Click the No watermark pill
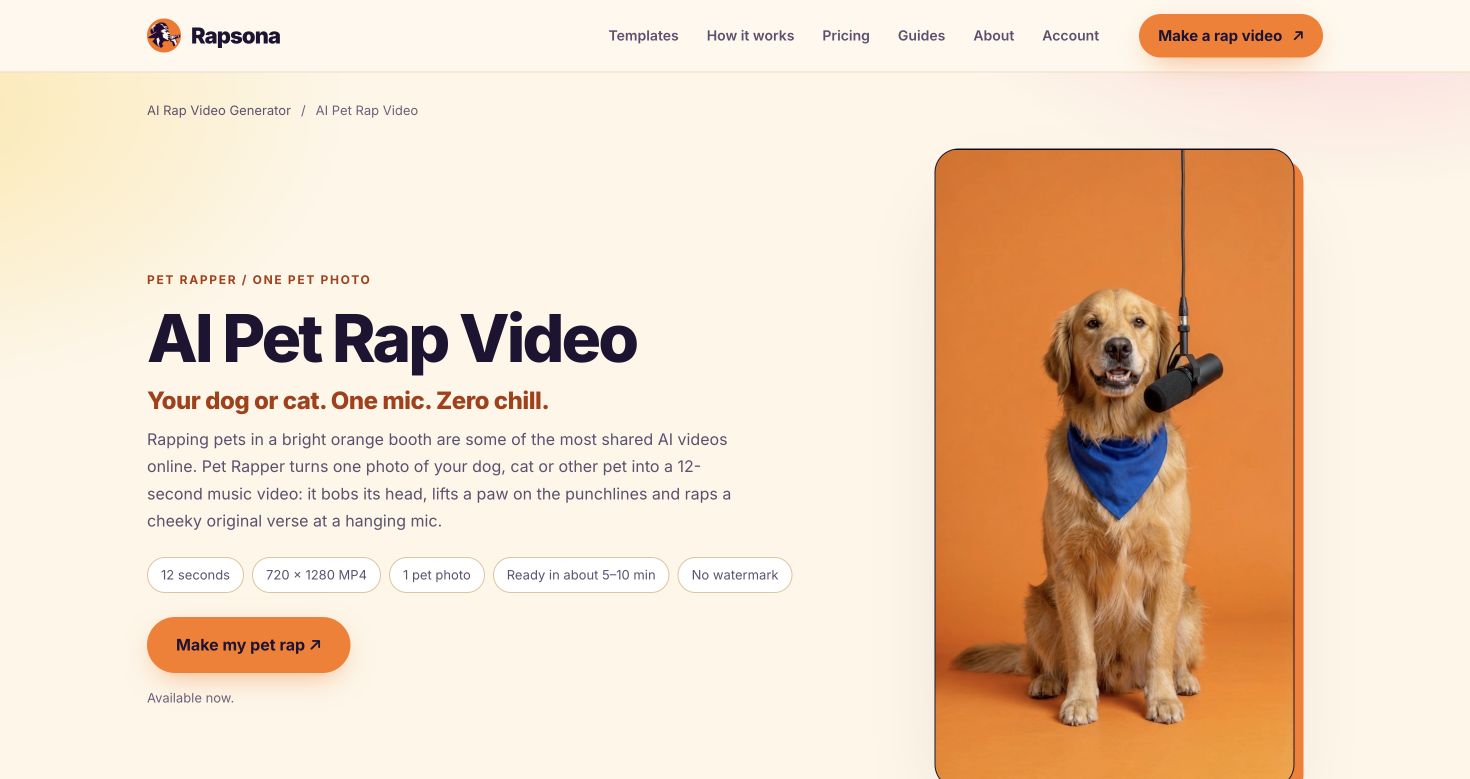1470x779 pixels. [x=735, y=575]
